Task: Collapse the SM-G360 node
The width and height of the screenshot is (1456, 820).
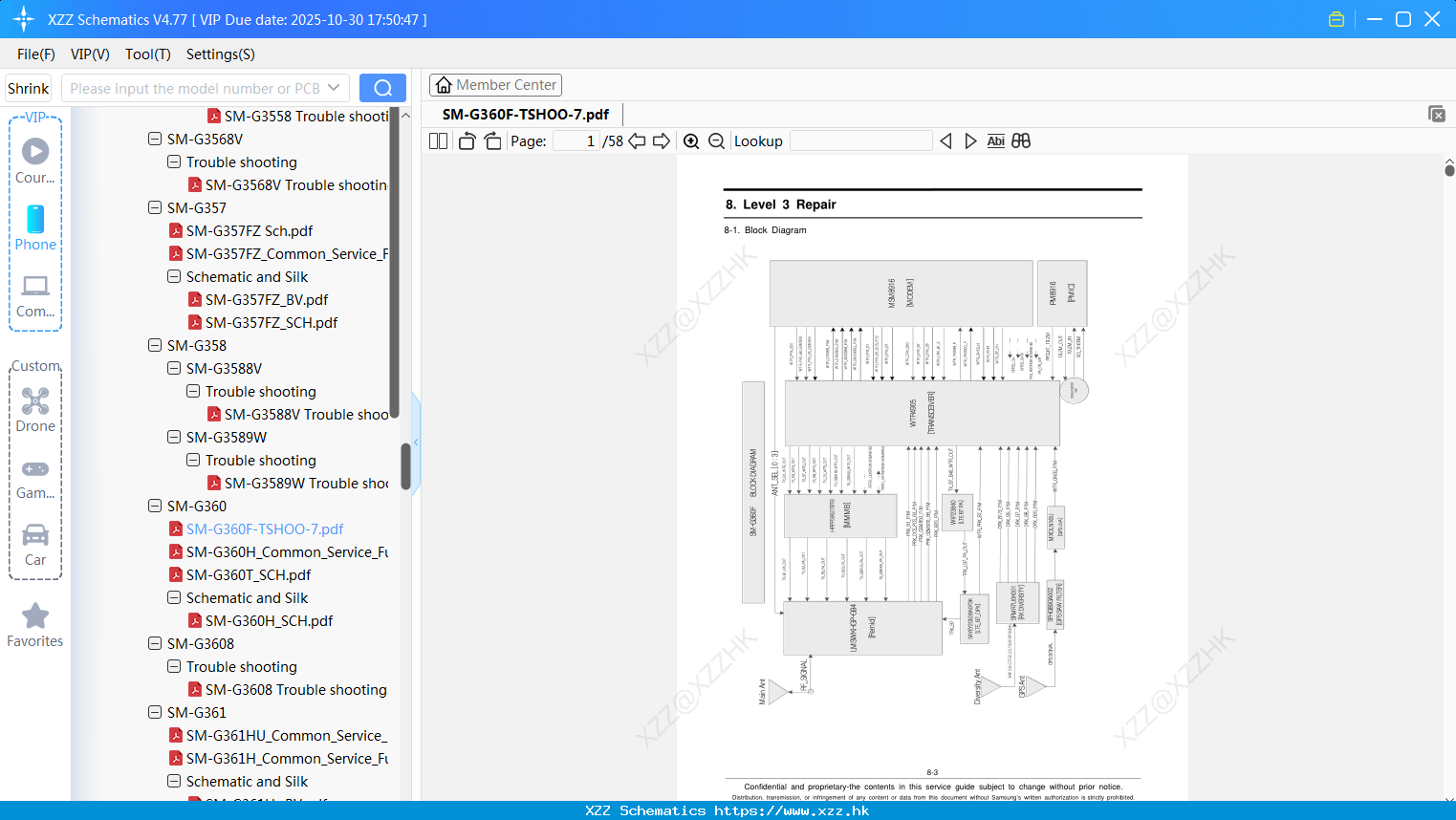Action: [x=155, y=506]
